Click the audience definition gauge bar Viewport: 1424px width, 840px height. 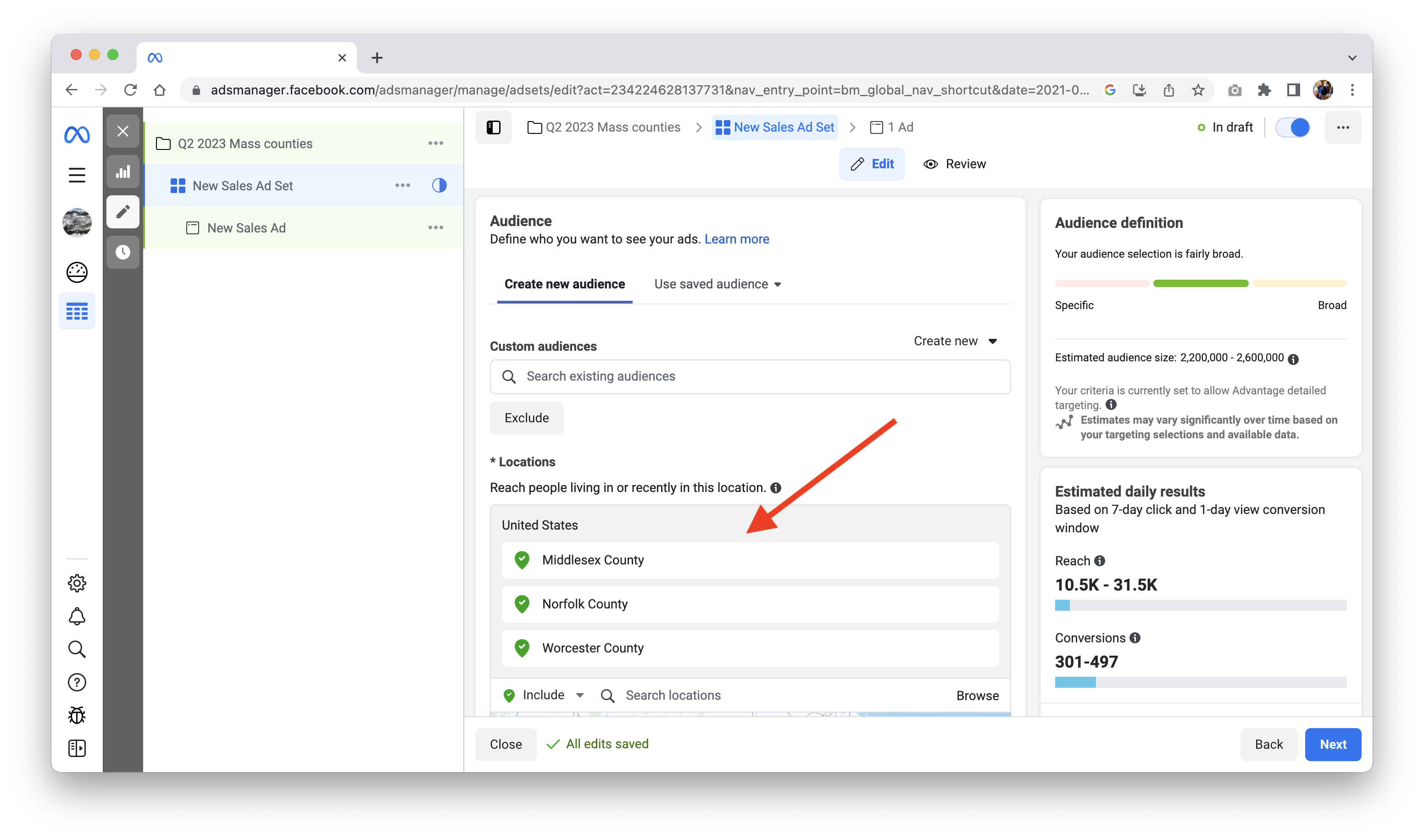[x=1200, y=283]
